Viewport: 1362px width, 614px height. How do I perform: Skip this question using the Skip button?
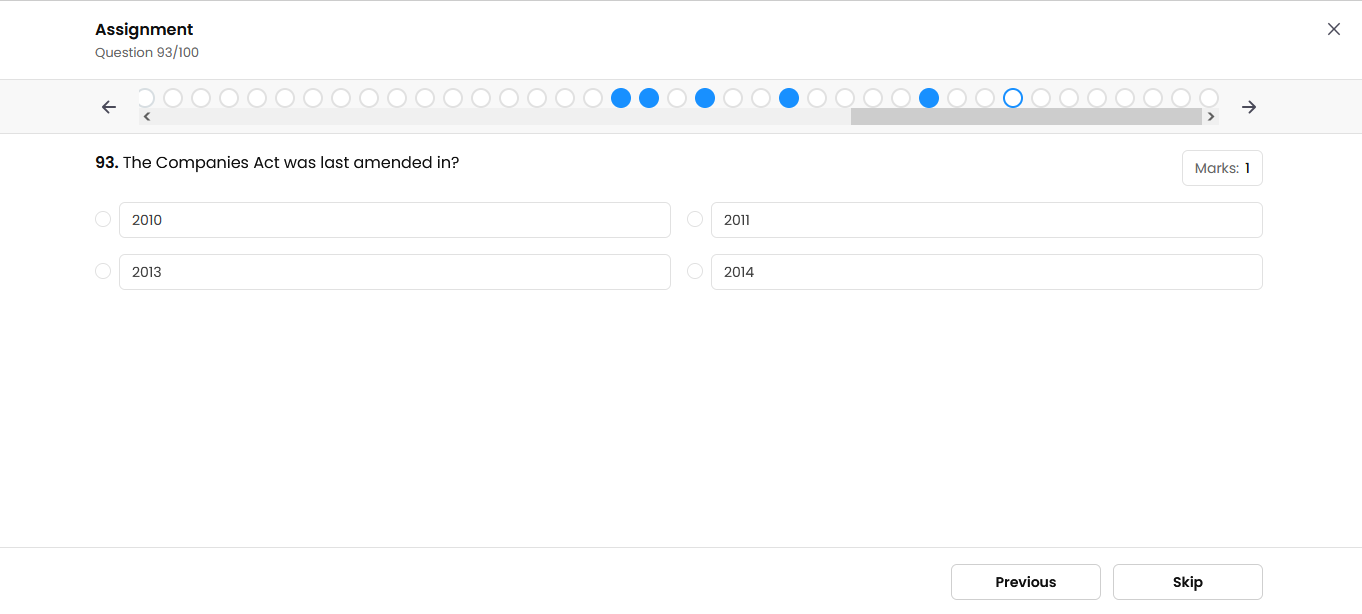[x=1187, y=582]
